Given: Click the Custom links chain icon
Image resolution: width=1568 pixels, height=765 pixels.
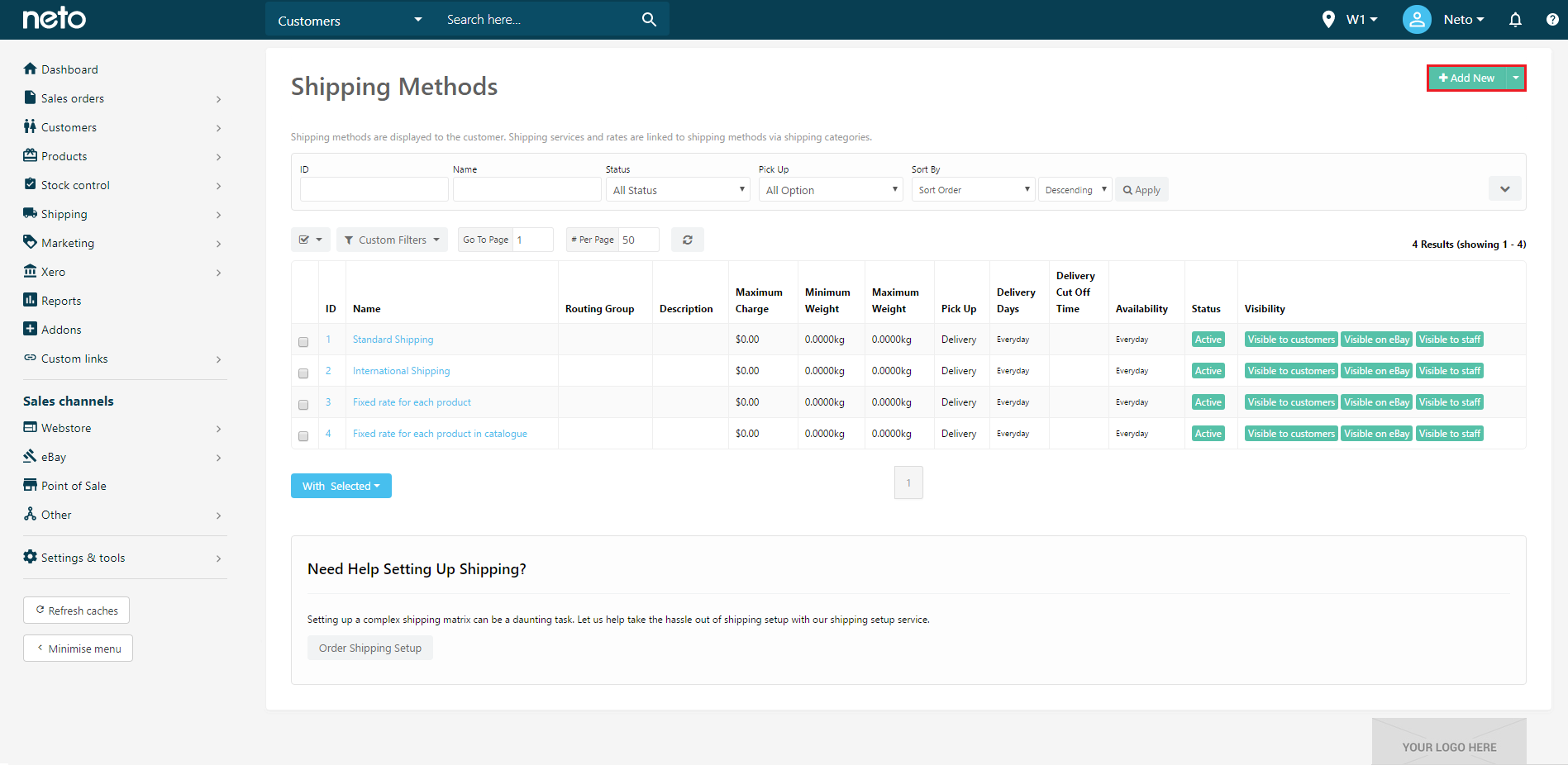Looking at the screenshot, I should (31, 358).
